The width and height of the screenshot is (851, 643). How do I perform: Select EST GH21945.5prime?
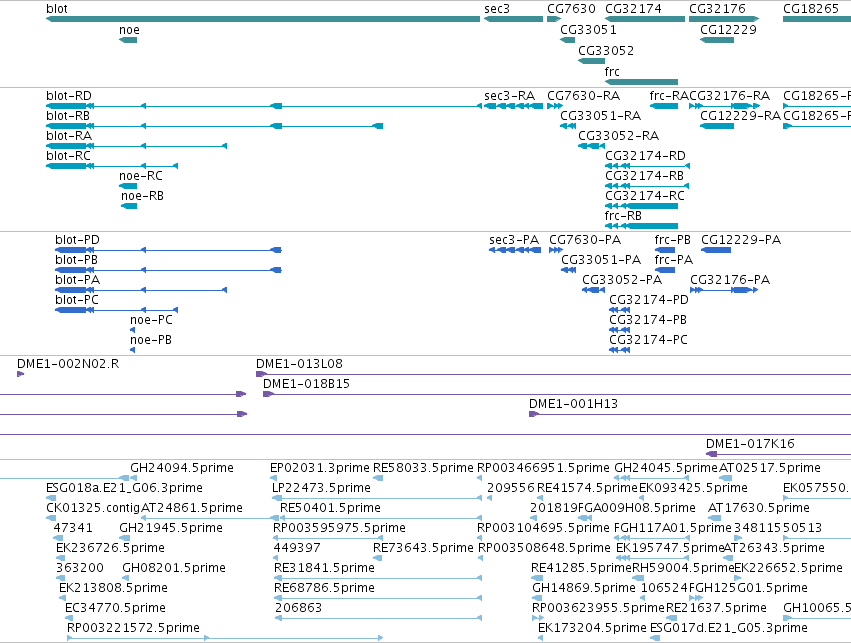(171, 529)
